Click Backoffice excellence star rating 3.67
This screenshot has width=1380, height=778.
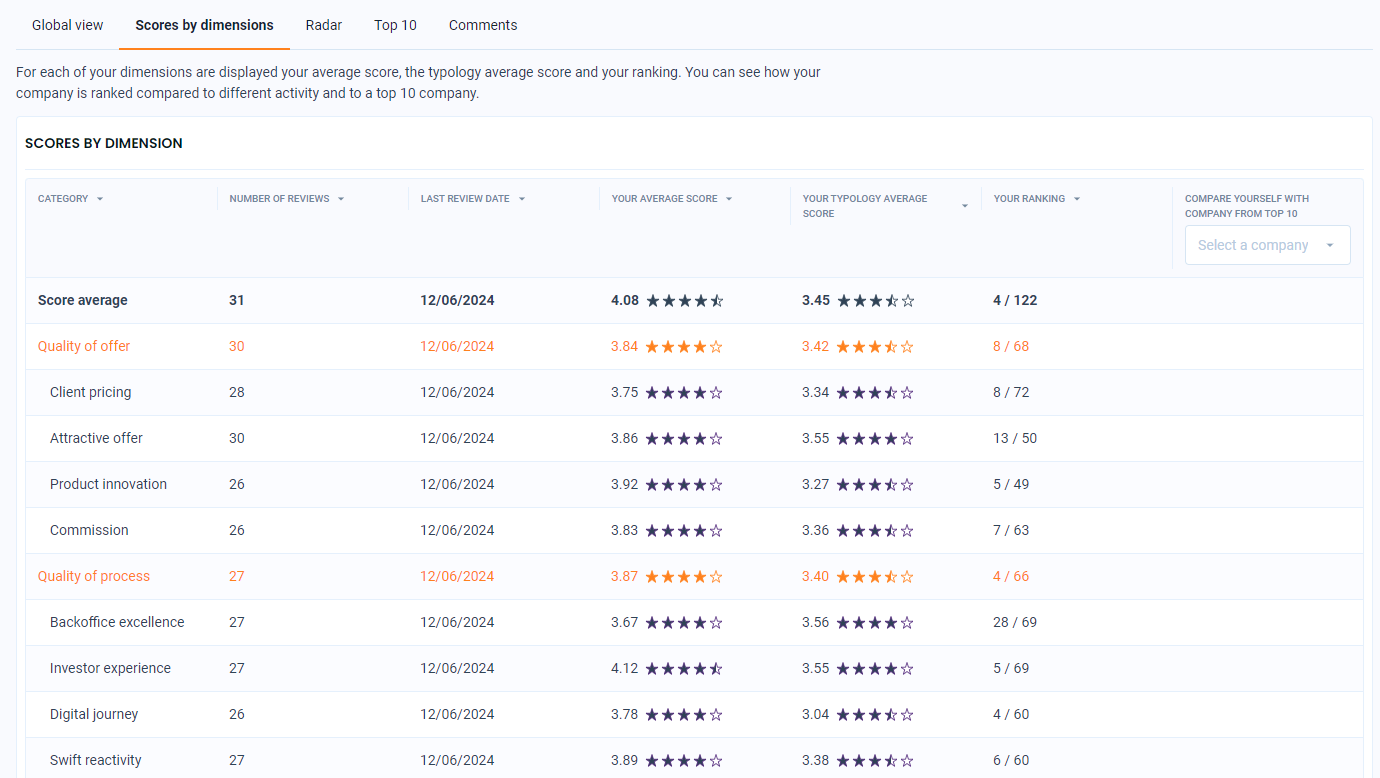(x=684, y=622)
